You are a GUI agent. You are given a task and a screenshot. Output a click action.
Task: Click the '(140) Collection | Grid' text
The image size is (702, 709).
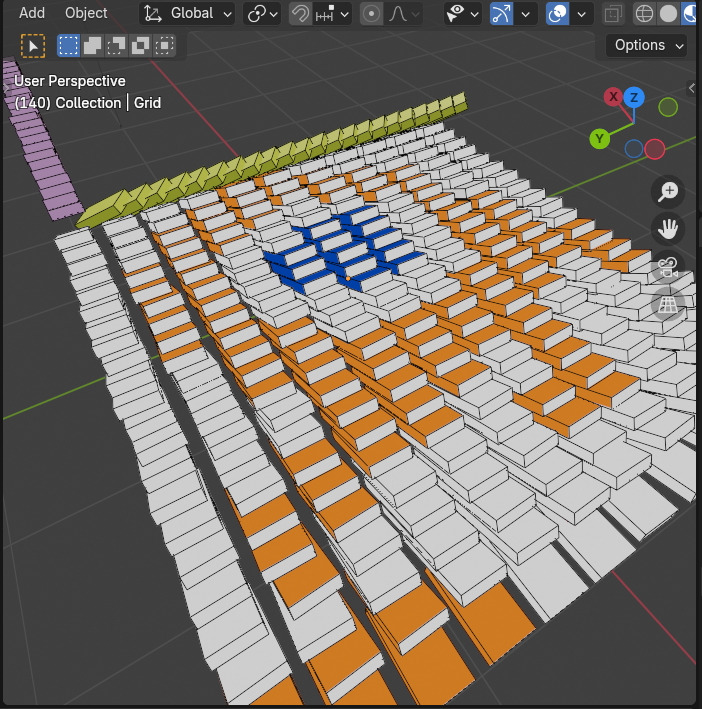pos(88,103)
